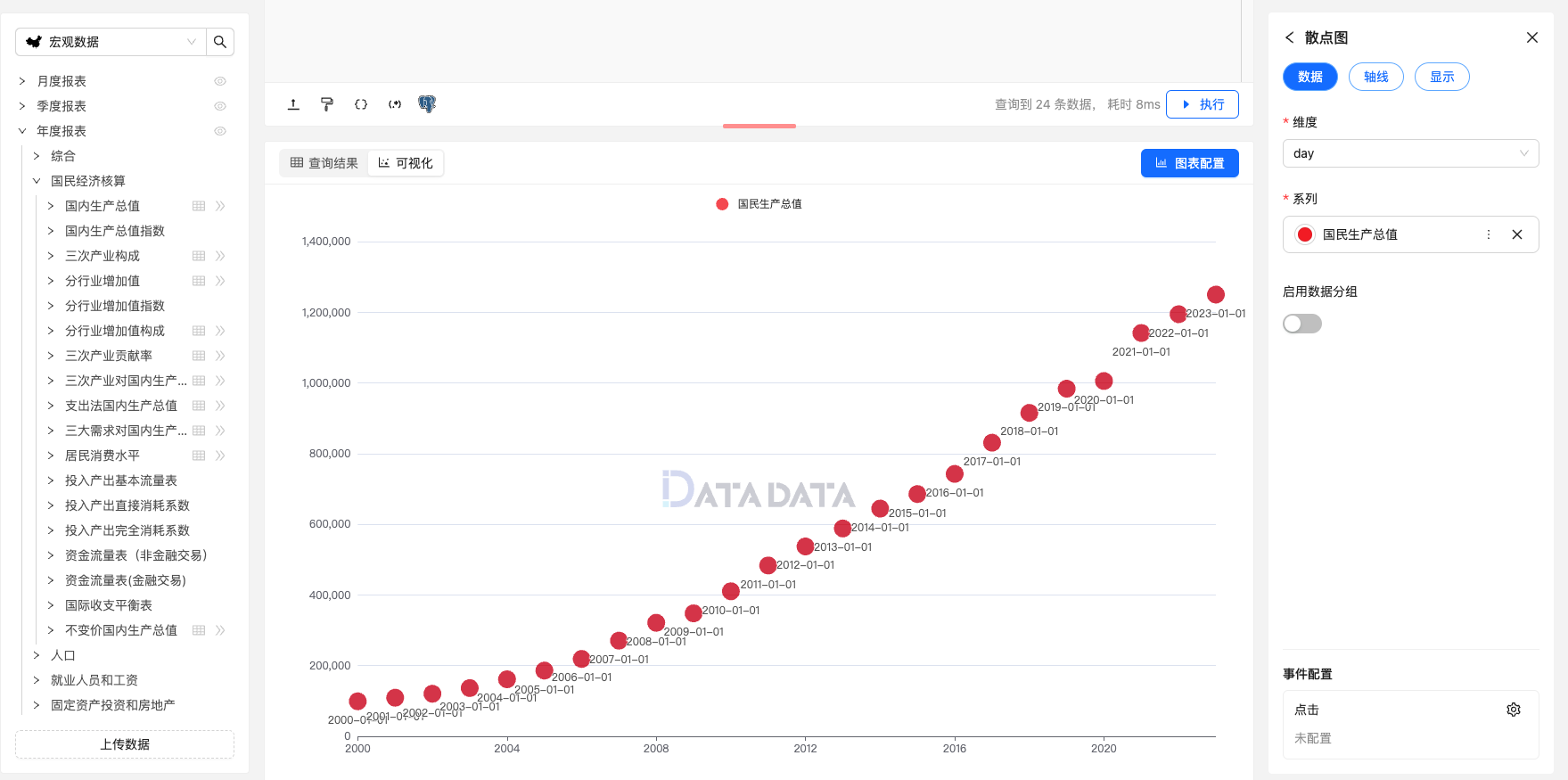Click the double-arrow icon next to 支出法国内生产总值
The image size is (1568, 780).
point(220,406)
